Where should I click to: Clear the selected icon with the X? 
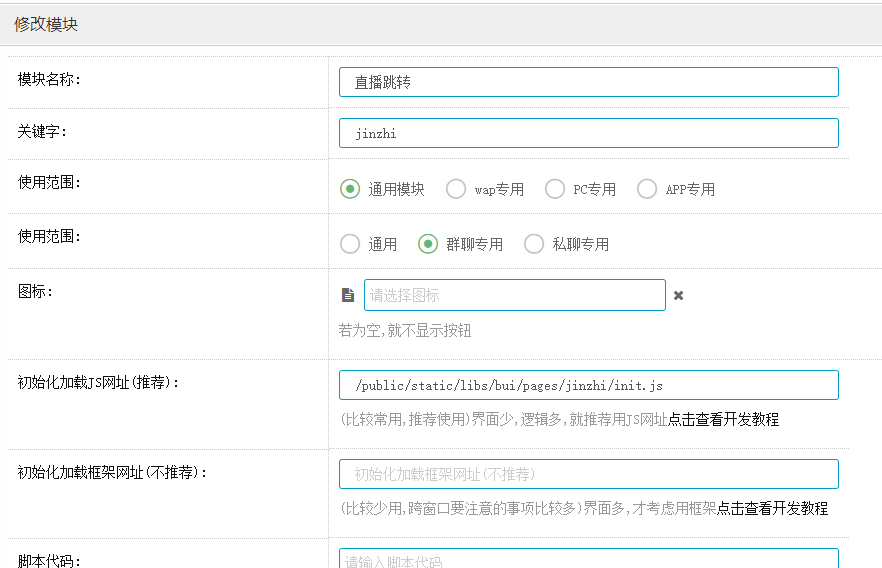coord(678,296)
